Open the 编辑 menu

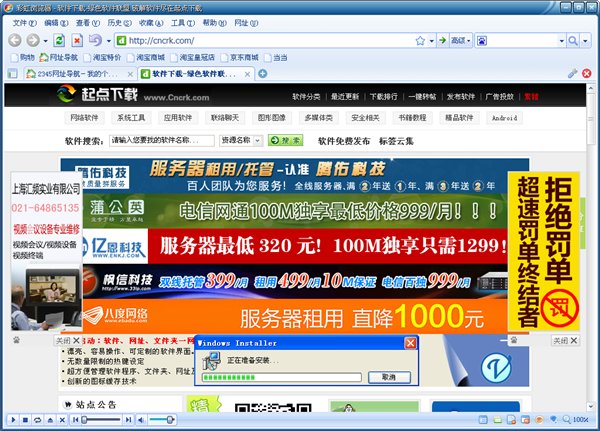tap(56, 23)
